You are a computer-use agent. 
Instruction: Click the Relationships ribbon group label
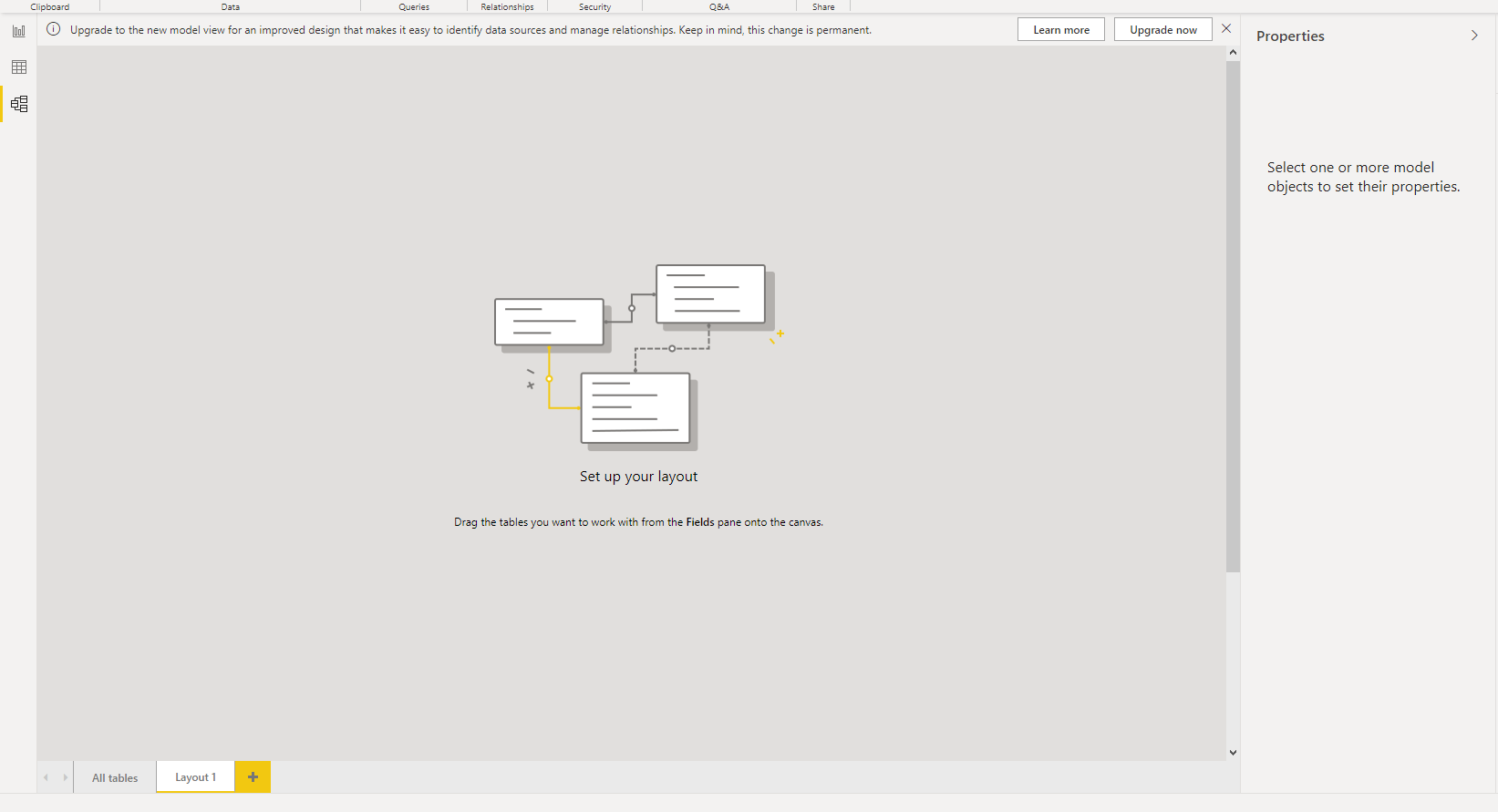507,6
